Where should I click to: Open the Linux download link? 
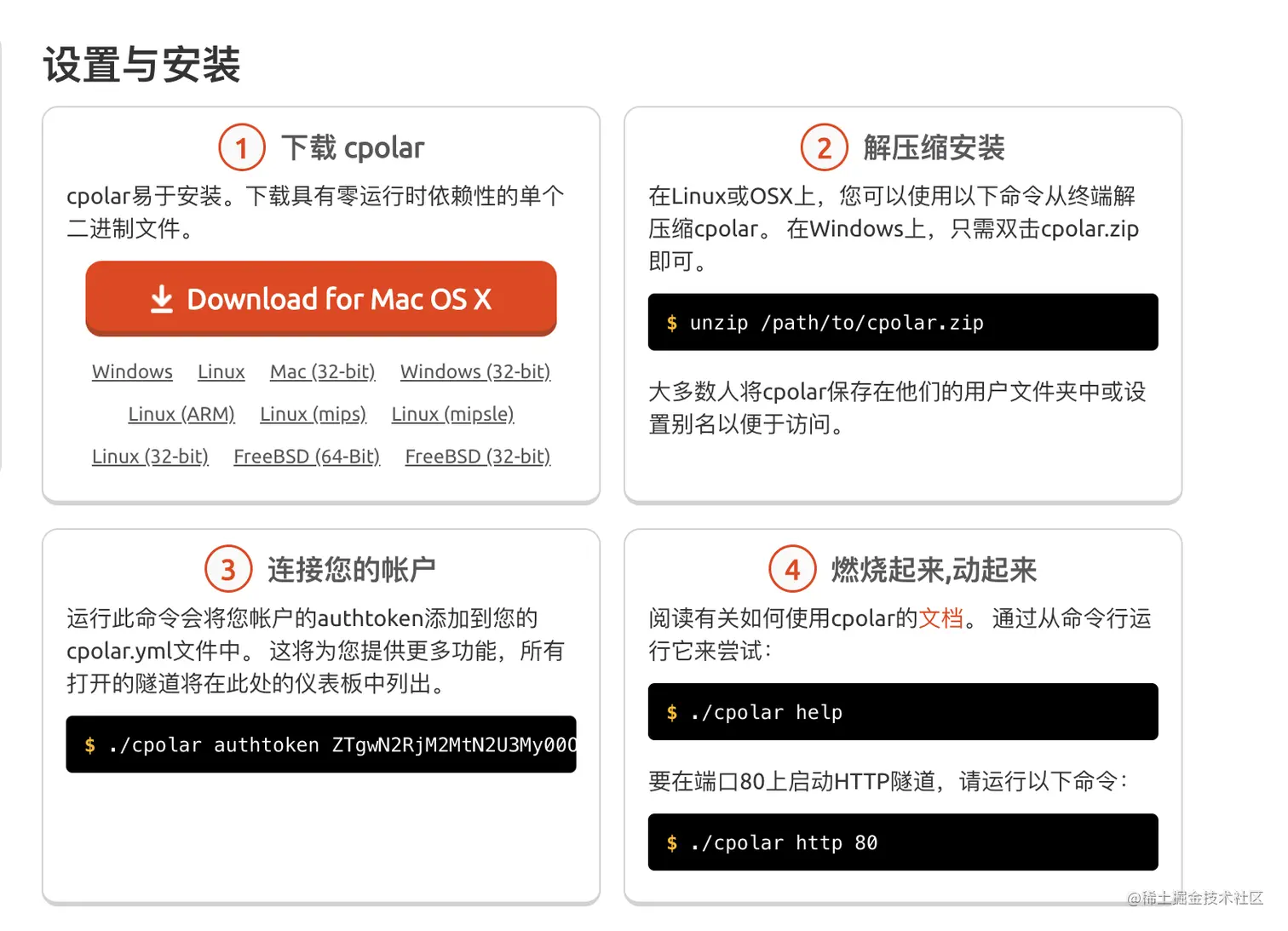(221, 372)
